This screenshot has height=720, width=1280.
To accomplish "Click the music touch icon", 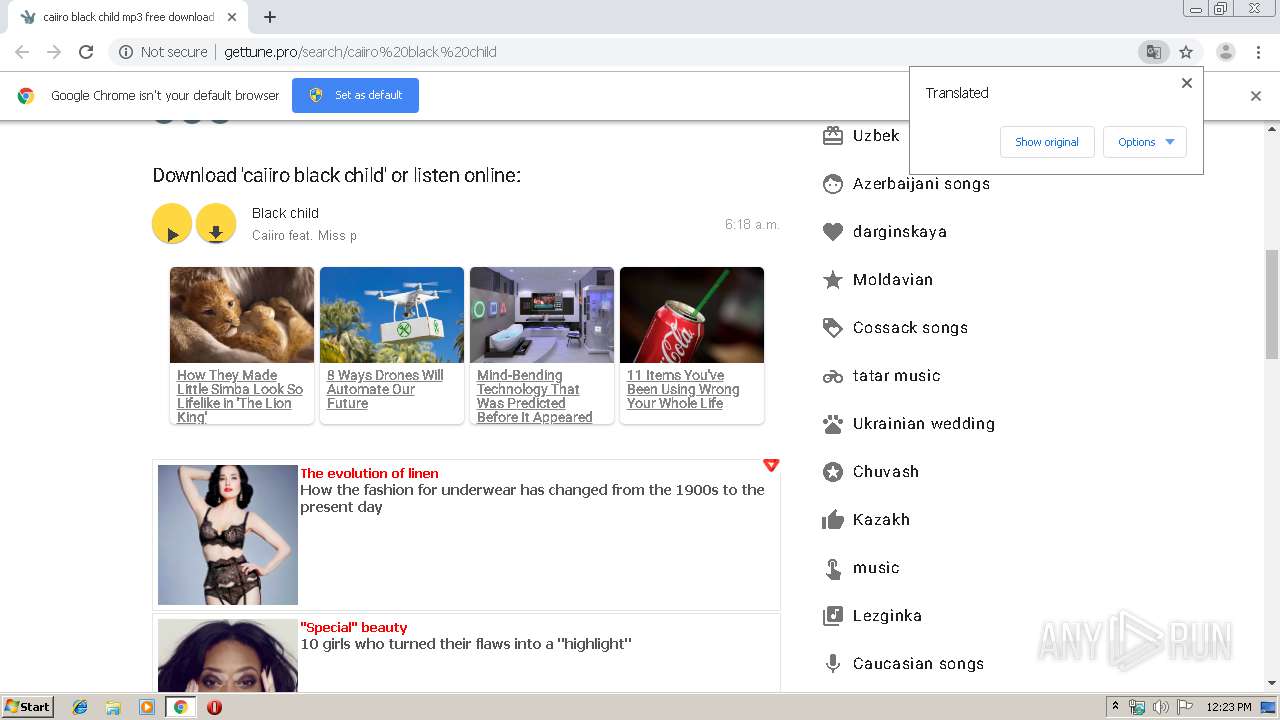I will point(833,568).
